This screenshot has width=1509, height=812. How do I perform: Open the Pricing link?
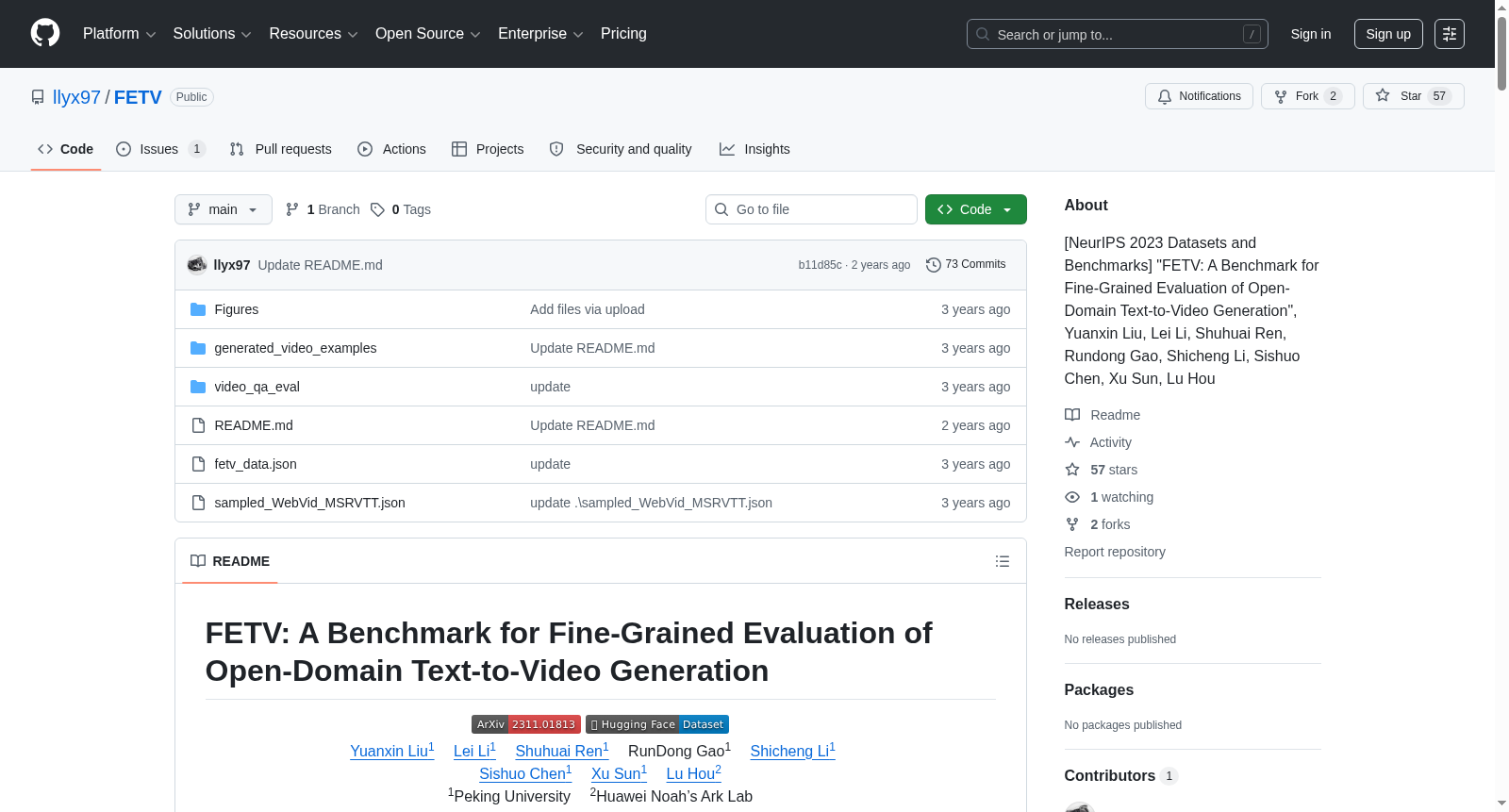point(623,34)
